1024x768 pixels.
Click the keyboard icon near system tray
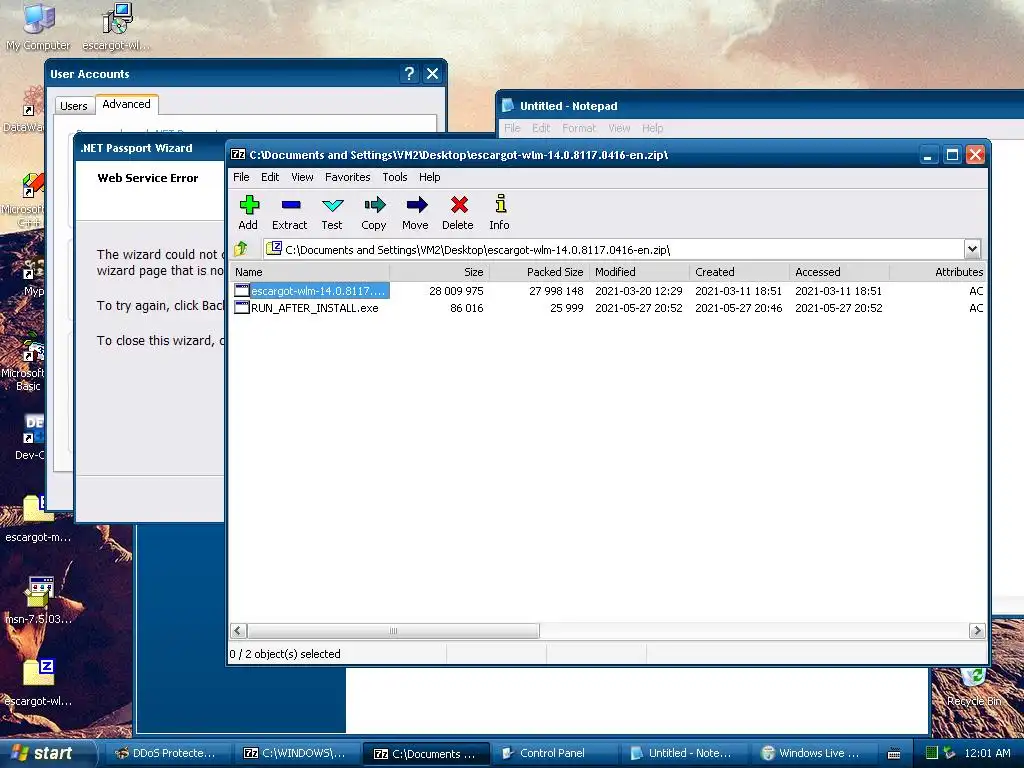(x=893, y=754)
